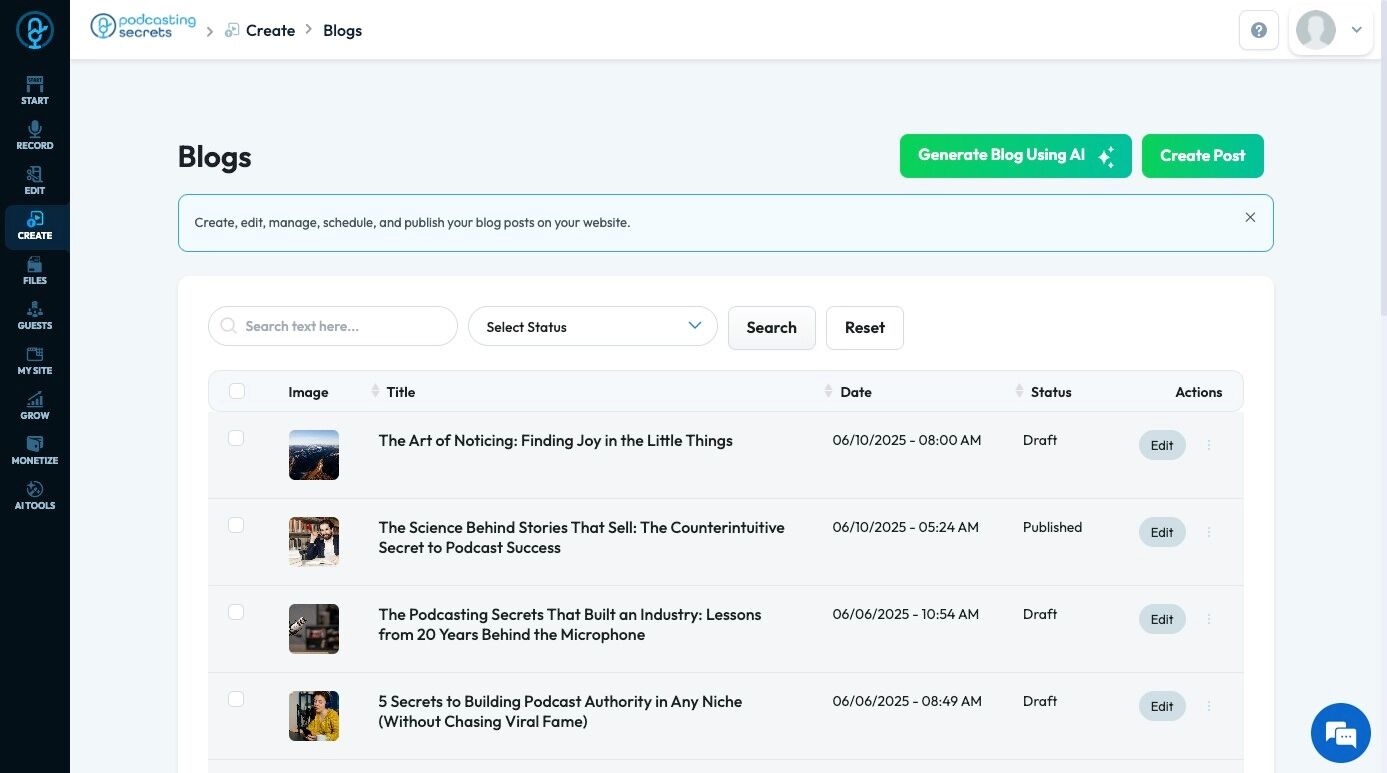This screenshot has width=1387, height=773.
Task: Expand the user profile avatar menu
Action: pyautogui.click(x=1332, y=30)
